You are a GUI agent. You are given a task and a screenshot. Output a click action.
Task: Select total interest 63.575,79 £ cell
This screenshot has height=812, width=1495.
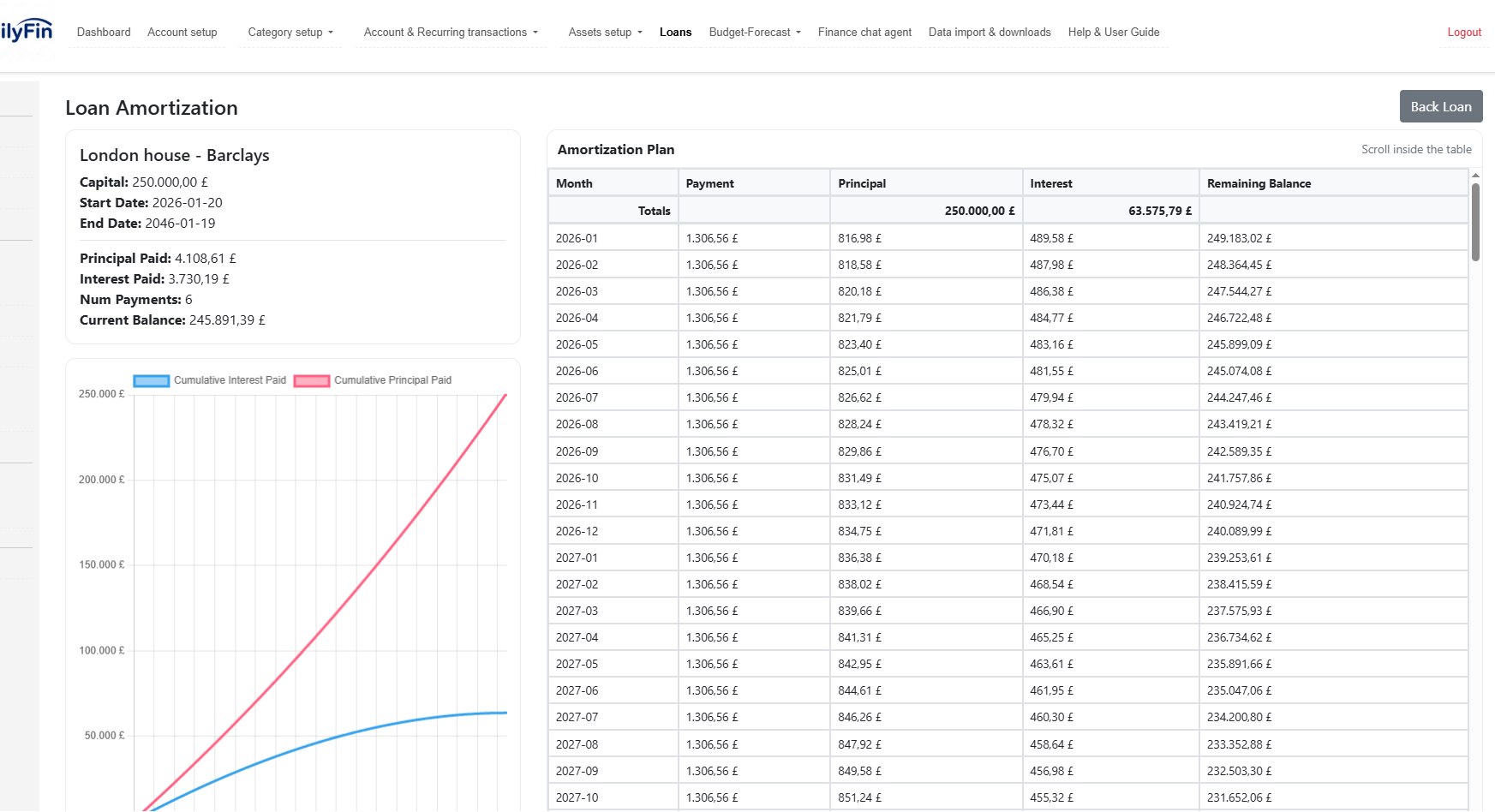point(1111,211)
